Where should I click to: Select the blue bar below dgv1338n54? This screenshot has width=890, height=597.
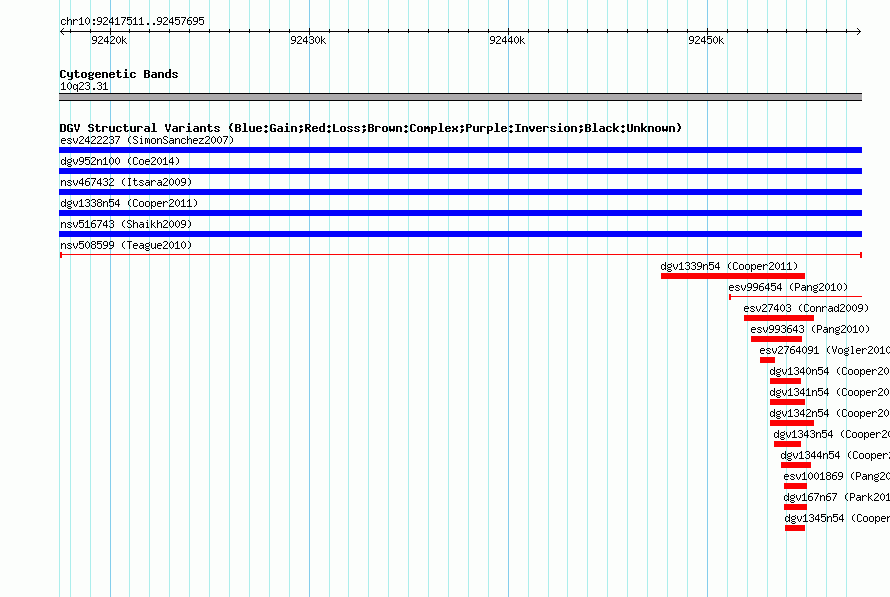[x=460, y=213]
